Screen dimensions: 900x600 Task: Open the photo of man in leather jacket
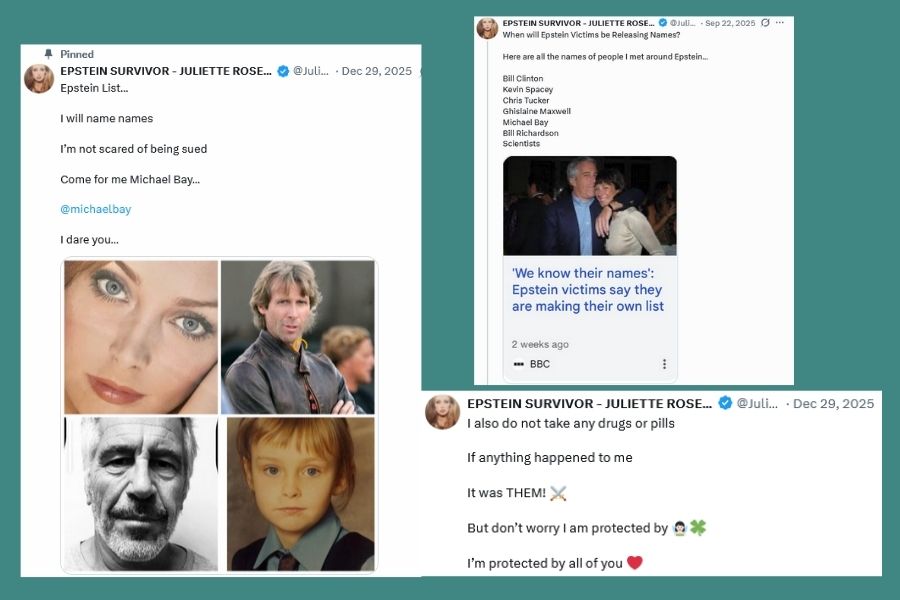click(298, 336)
